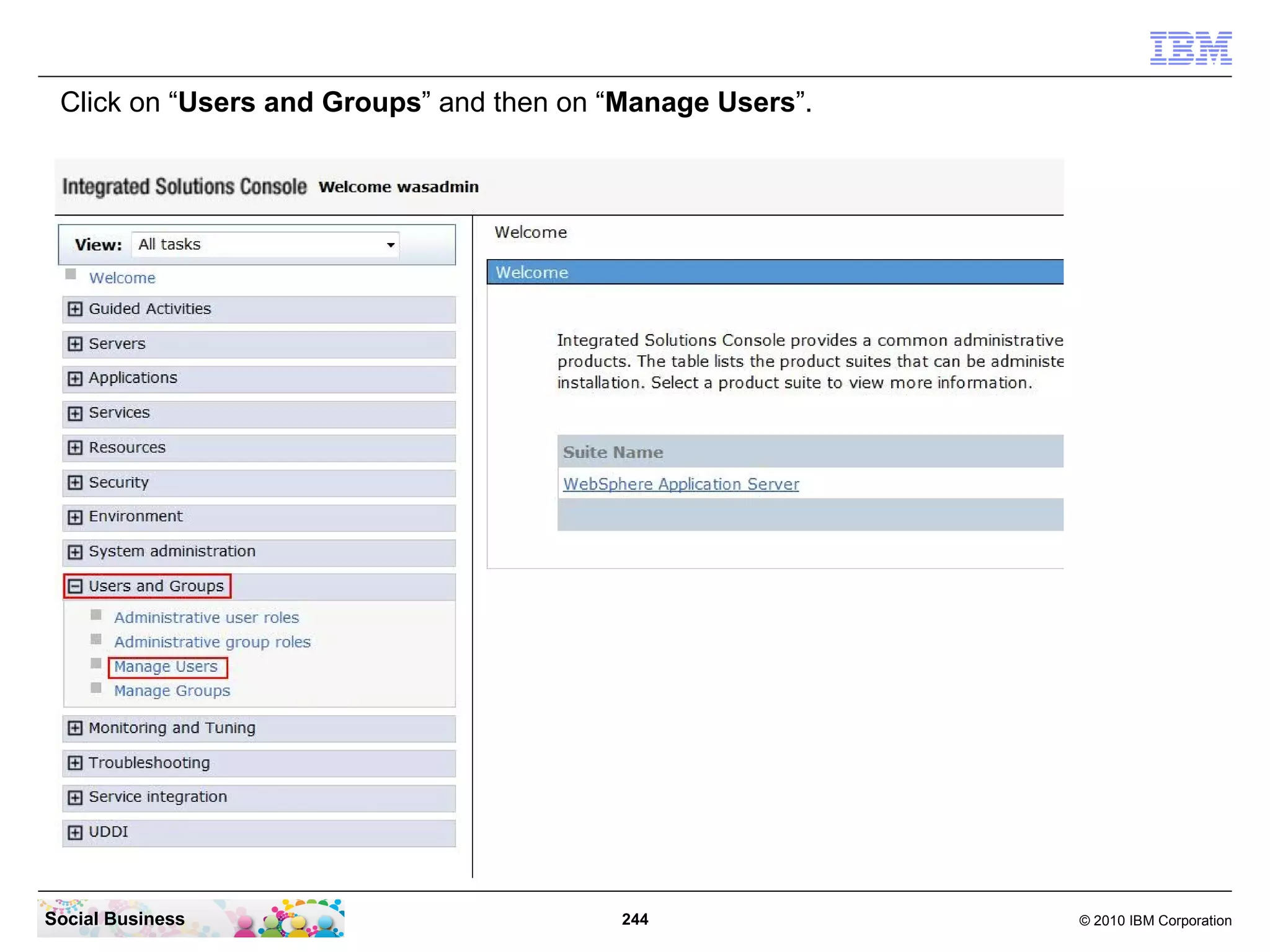Expand the Service integration section
Image resolution: width=1270 pixels, height=952 pixels.
tap(75, 797)
